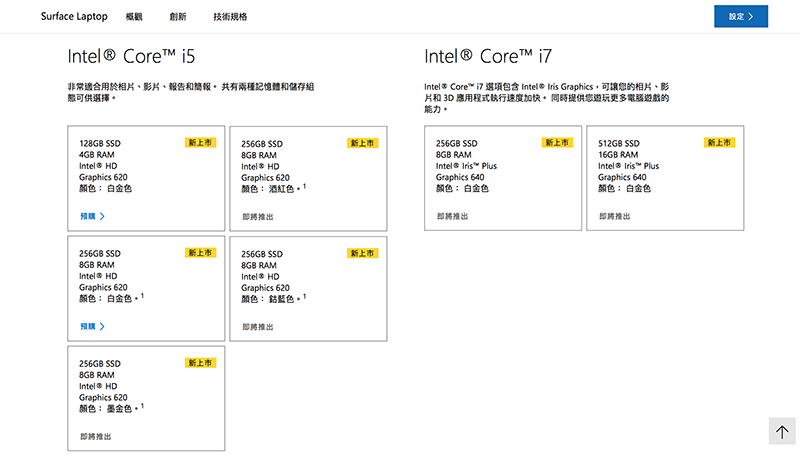Click the 設定 button

[x=740, y=17]
